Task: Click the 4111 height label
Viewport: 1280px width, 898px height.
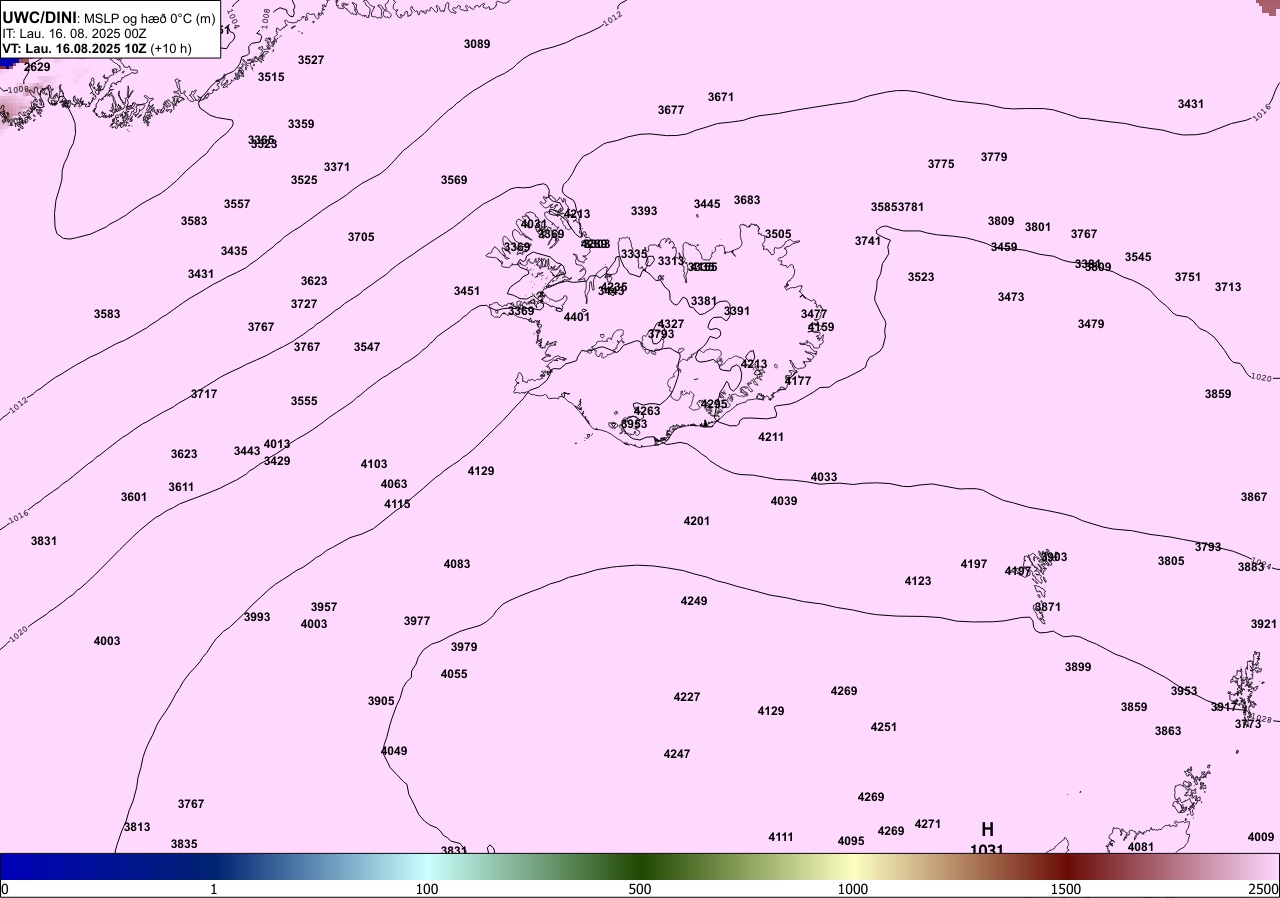Action: click(781, 837)
